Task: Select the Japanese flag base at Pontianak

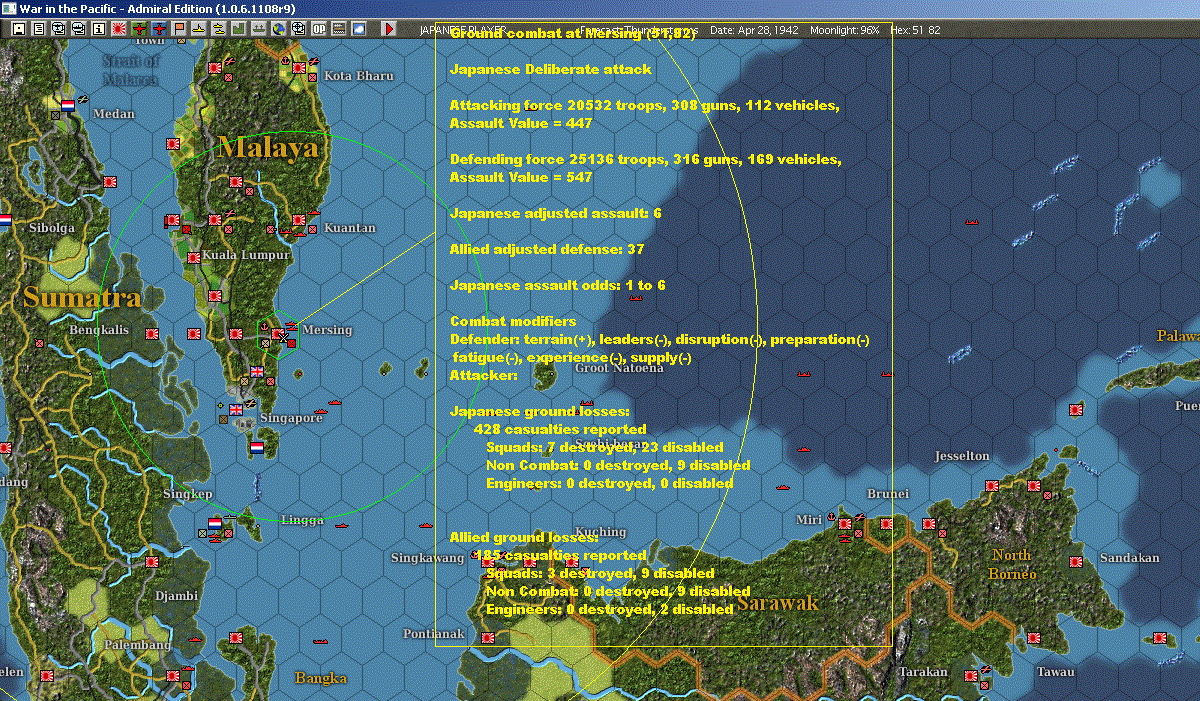Action: tap(488, 636)
